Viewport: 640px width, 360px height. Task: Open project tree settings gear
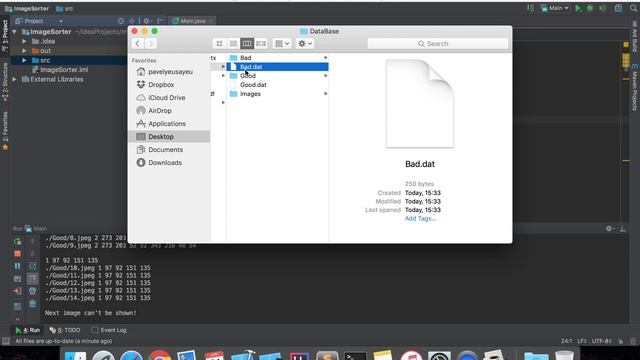[147, 21]
